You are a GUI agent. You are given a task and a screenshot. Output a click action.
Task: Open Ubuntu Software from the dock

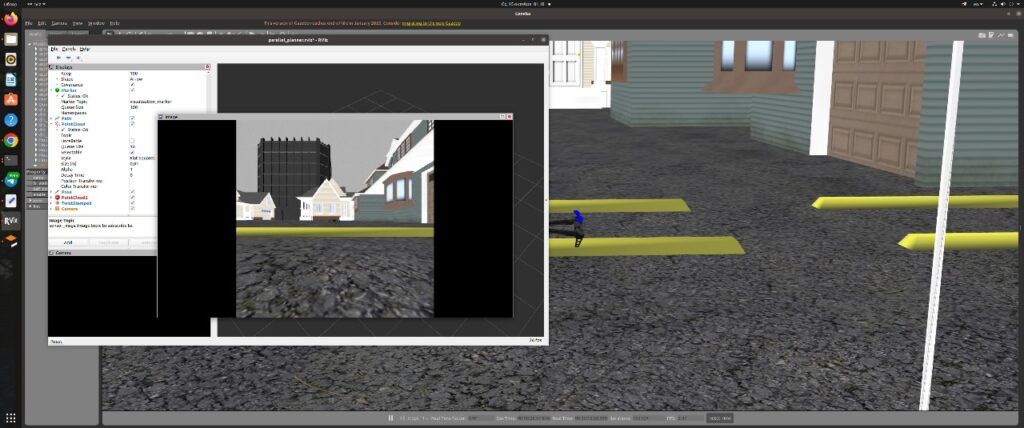pos(11,99)
